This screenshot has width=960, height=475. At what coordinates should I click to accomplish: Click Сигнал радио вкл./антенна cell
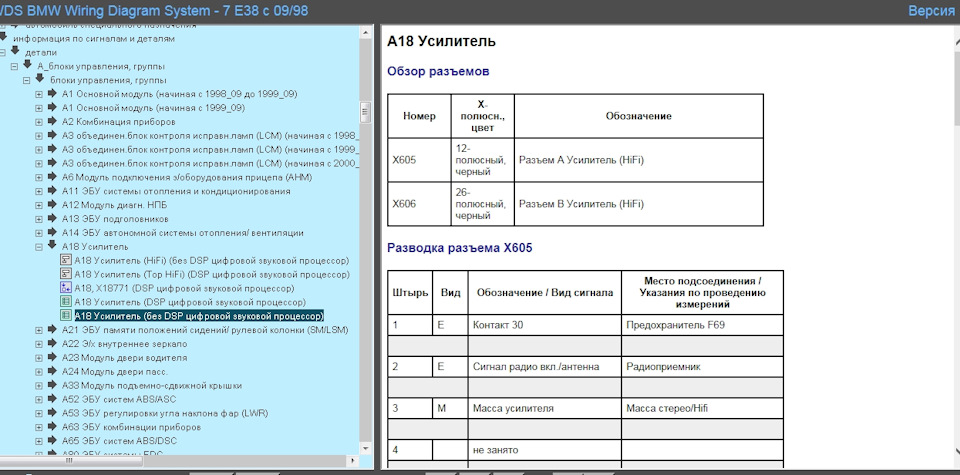pyautogui.click(x=545, y=367)
